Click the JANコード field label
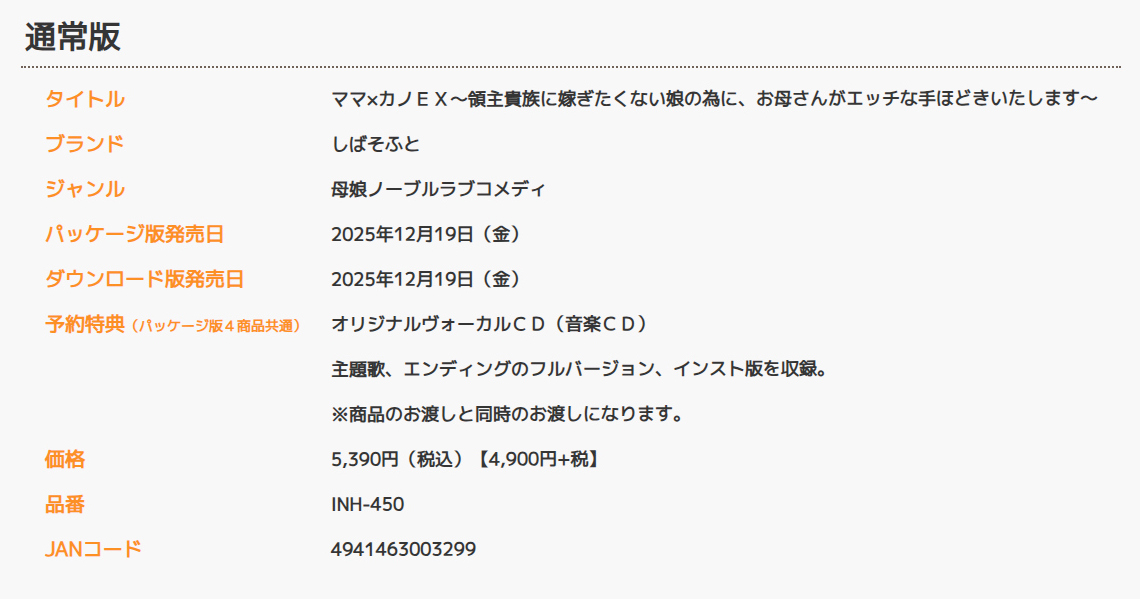Screen dimensions: 1140x599 pos(93,549)
